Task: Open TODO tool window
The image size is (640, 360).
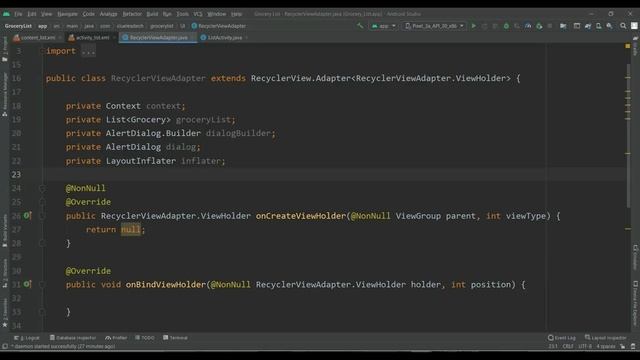Action: 145,338
